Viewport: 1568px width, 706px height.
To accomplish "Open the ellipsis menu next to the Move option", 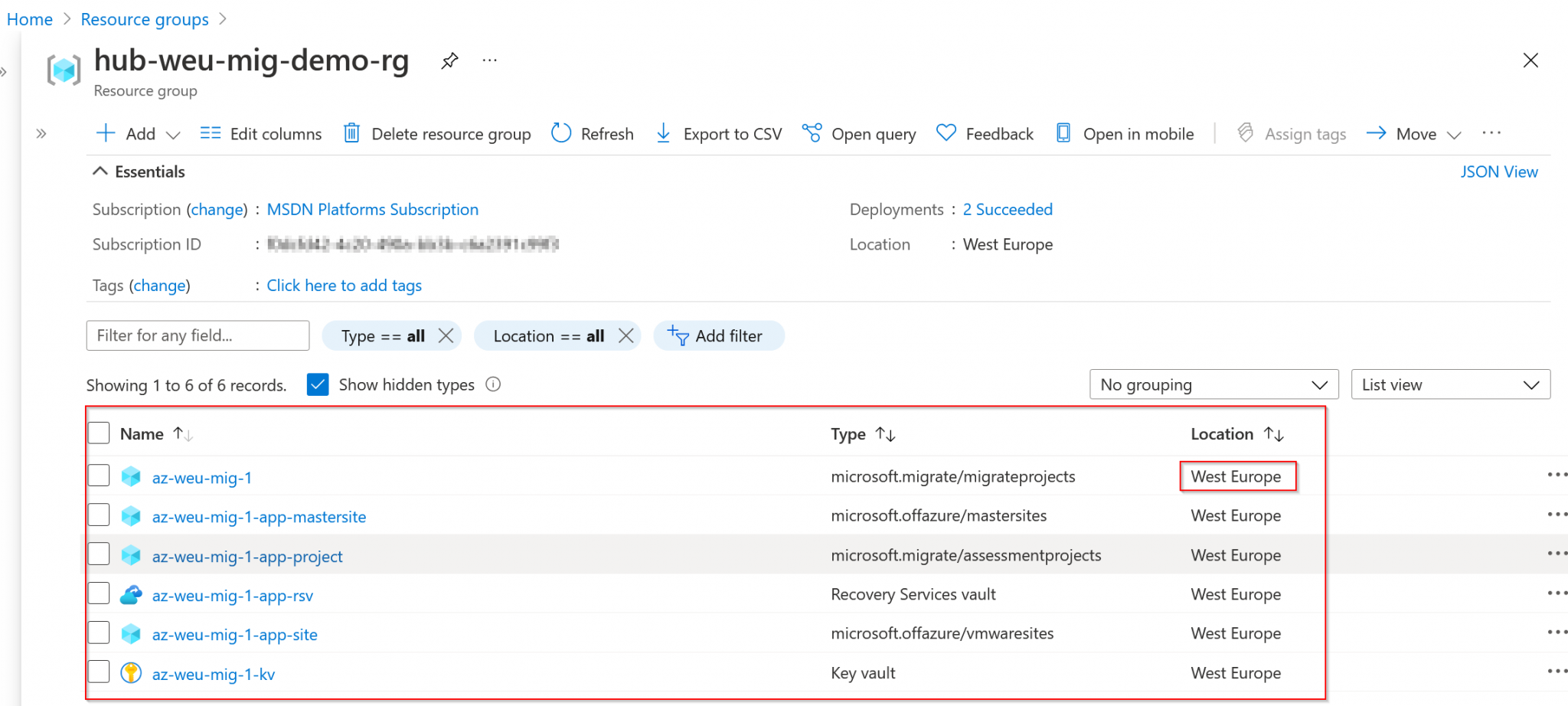I will click(1491, 133).
